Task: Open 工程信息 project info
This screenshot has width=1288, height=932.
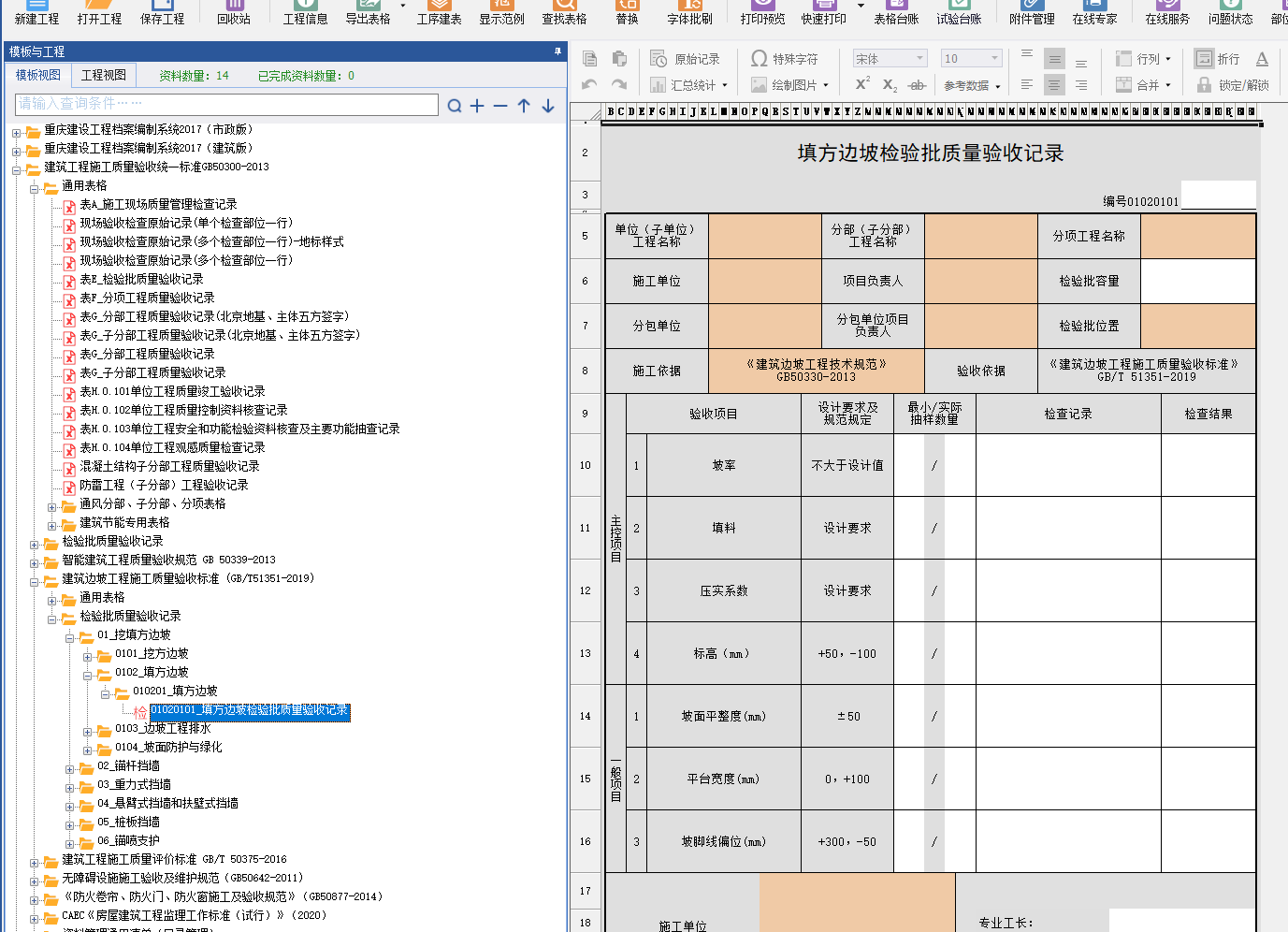Action: 305,13
